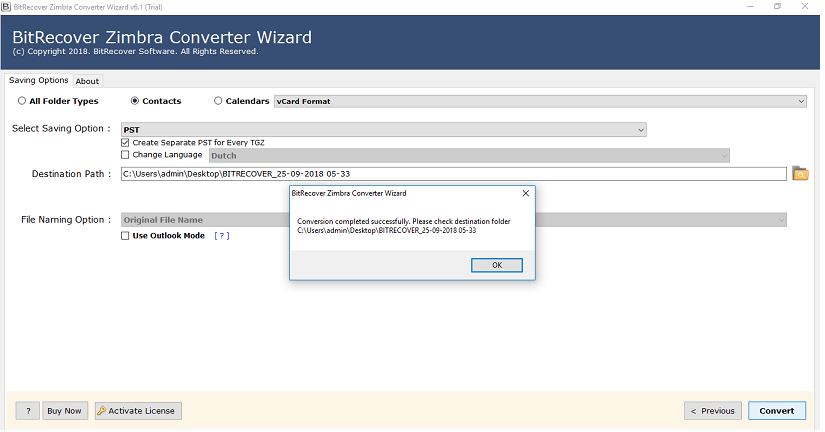Switch to the About tab
Viewport: 825px width, 432px height.
[x=87, y=81]
